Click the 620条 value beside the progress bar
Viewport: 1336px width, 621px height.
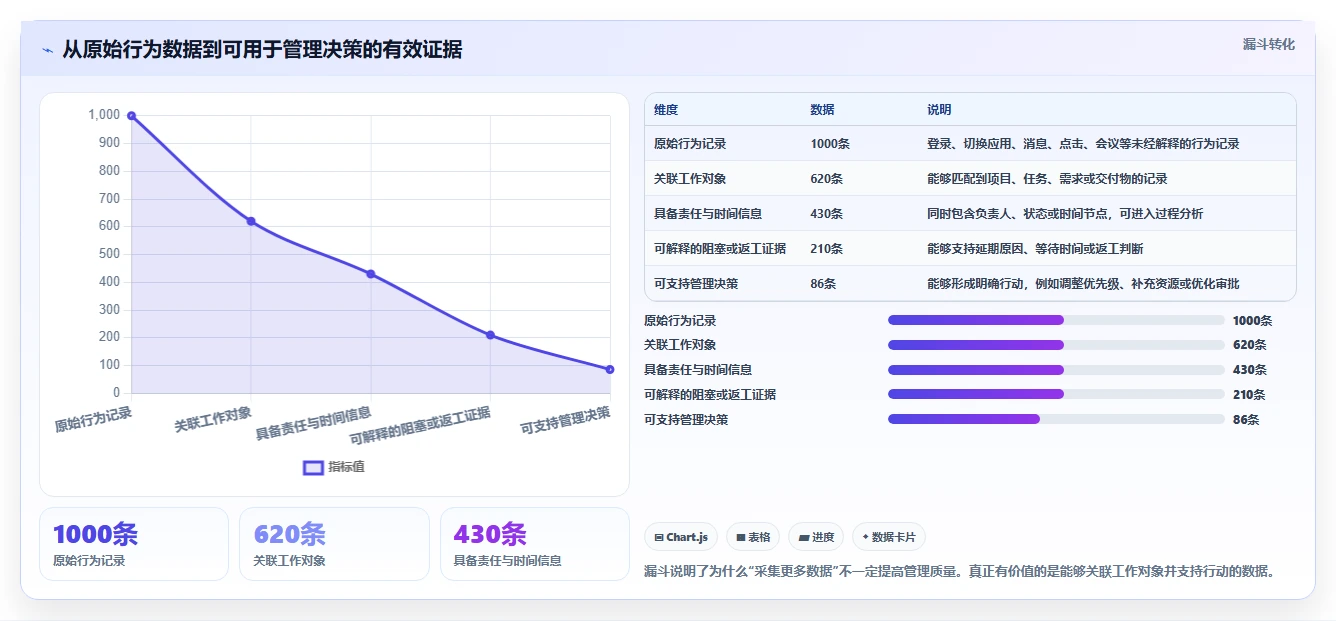point(1250,345)
